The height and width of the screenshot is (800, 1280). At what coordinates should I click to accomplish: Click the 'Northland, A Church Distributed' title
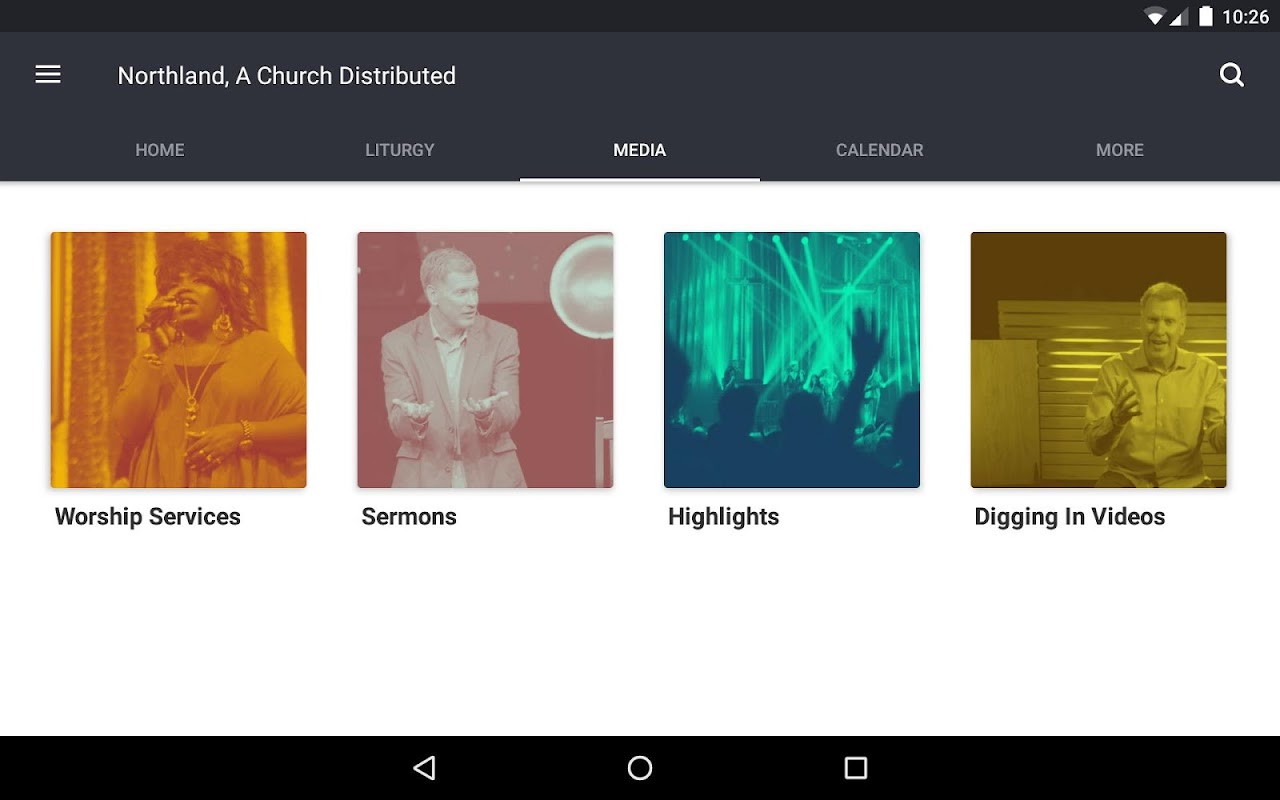[x=287, y=76]
